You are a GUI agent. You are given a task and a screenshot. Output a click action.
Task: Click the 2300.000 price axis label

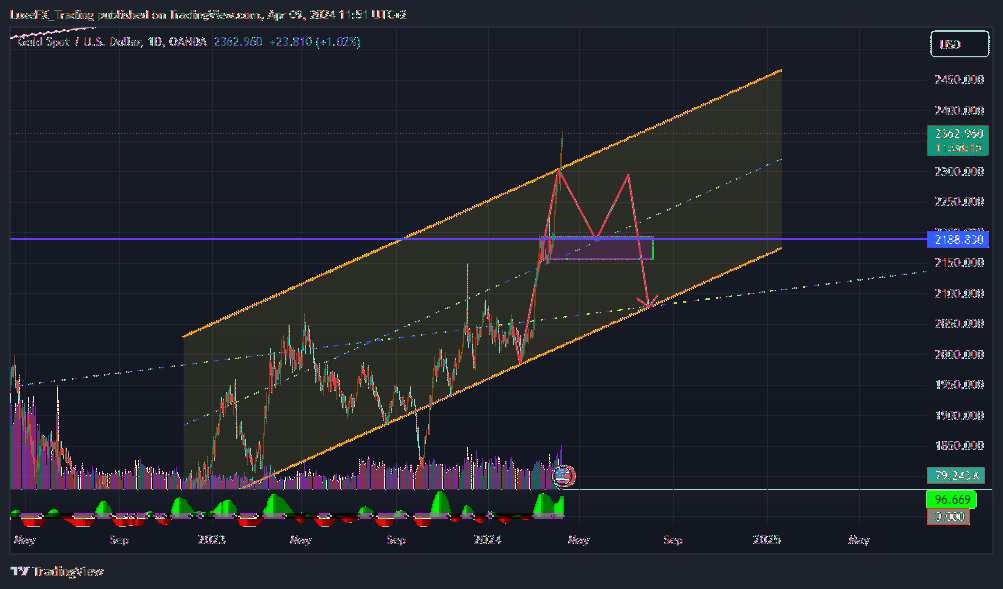coord(959,171)
